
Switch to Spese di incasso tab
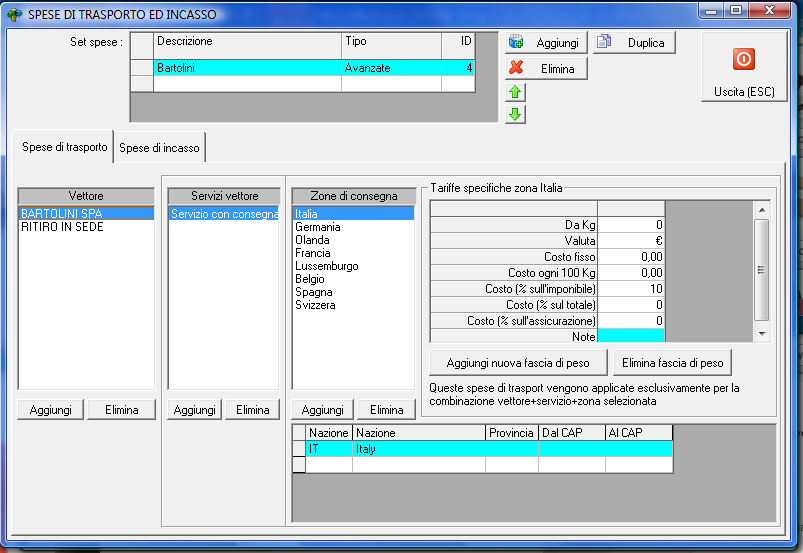coord(160,148)
